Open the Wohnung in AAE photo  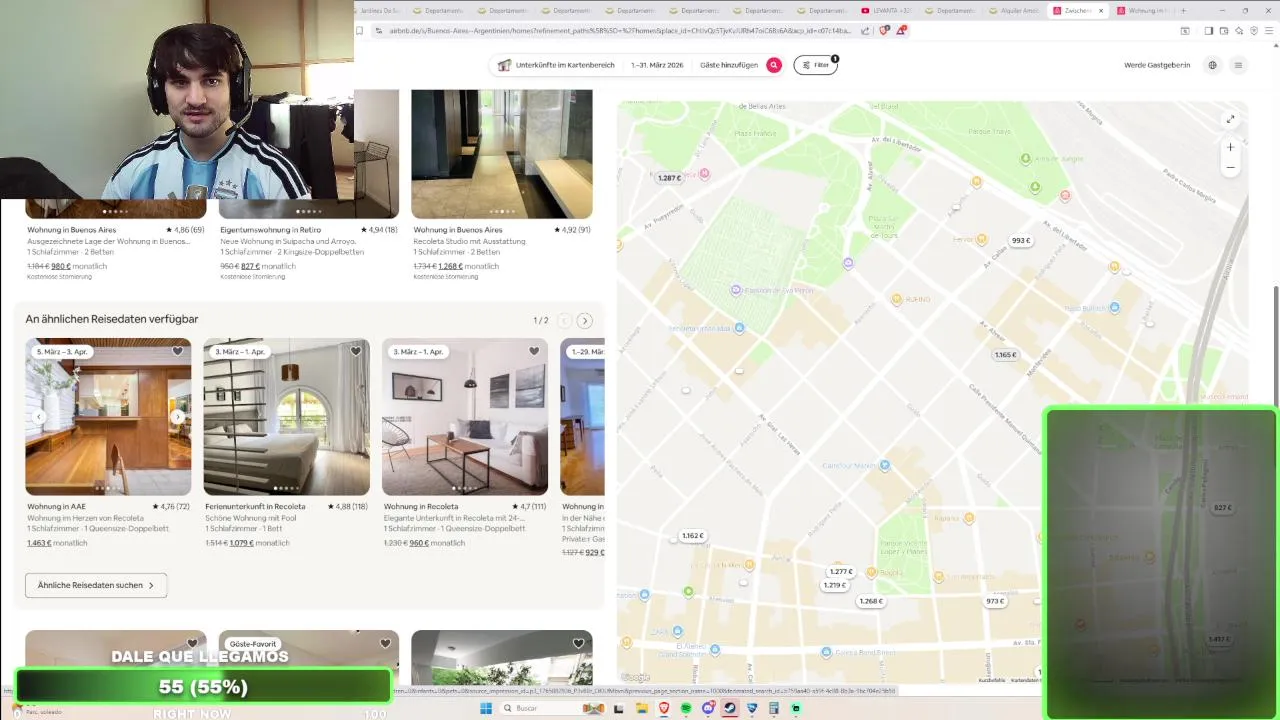click(108, 417)
